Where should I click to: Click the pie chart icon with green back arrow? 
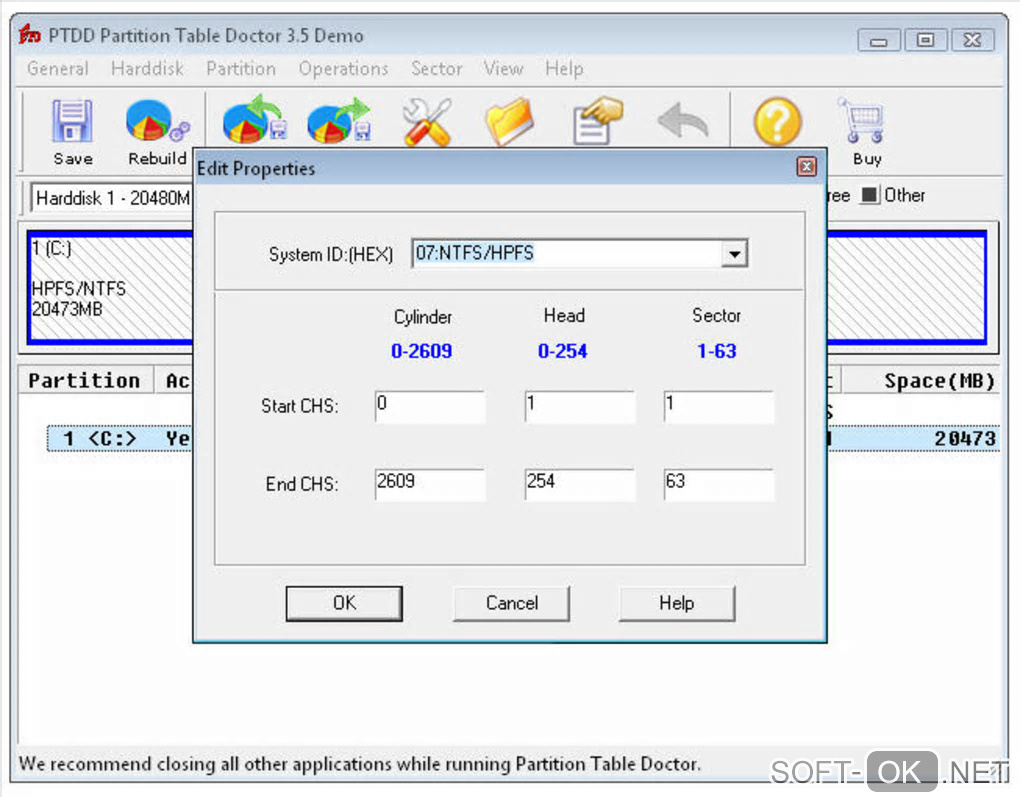click(x=255, y=120)
